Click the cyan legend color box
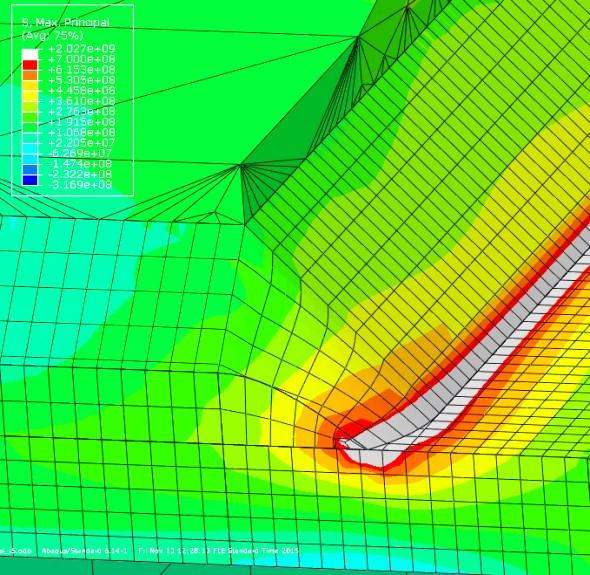Viewport: 590px width, 575px height. (30, 149)
